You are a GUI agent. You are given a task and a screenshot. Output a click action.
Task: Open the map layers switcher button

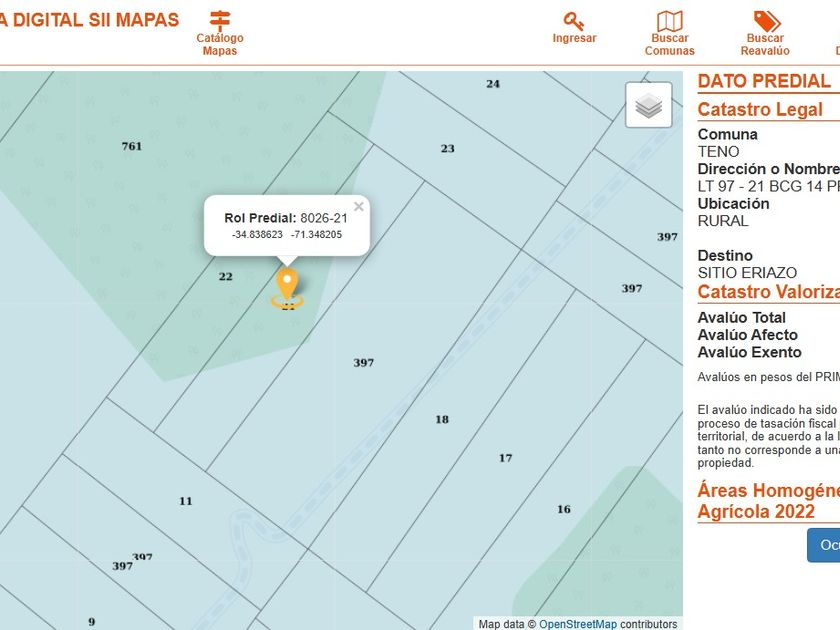[x=649, y=105]
